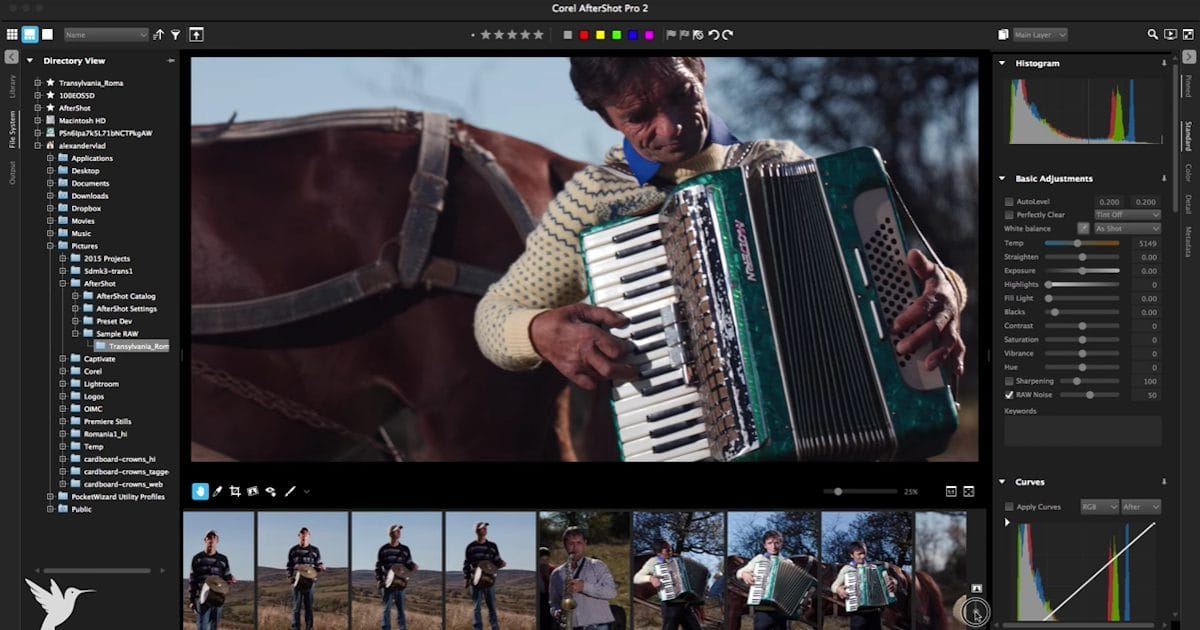
Task: Select the Crop tool
Action: (x=237, y=491)
